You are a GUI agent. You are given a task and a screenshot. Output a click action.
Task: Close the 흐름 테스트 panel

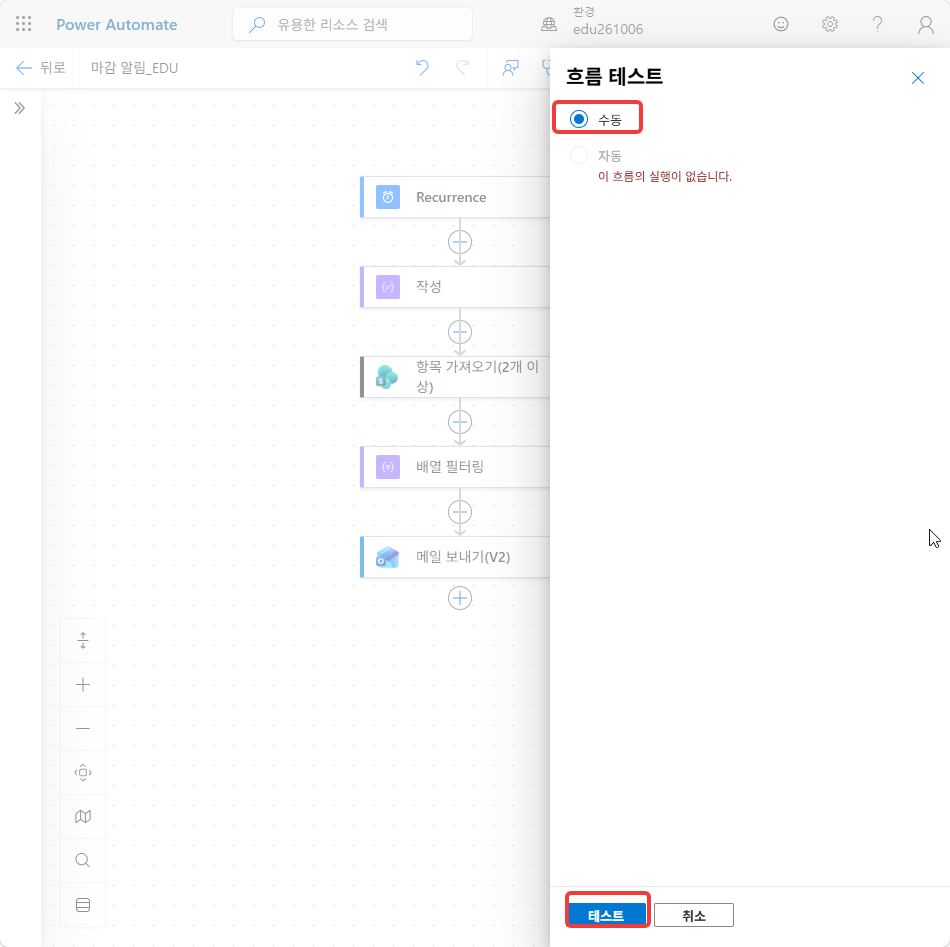pos(917,78)
